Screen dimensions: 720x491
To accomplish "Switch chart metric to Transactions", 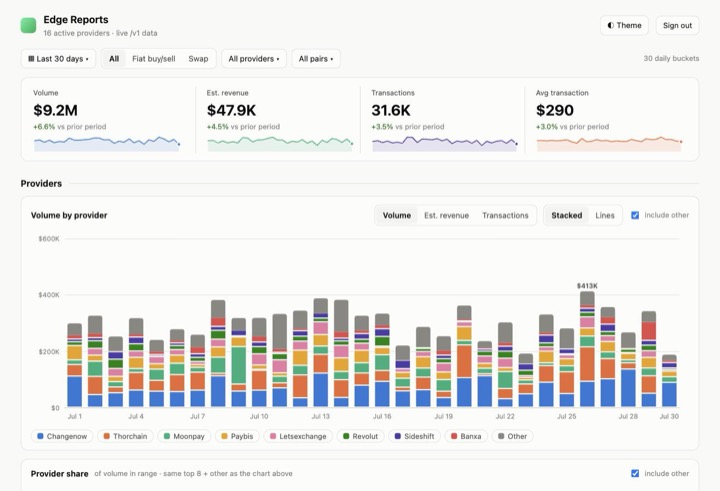I will (x=505, y=215).
